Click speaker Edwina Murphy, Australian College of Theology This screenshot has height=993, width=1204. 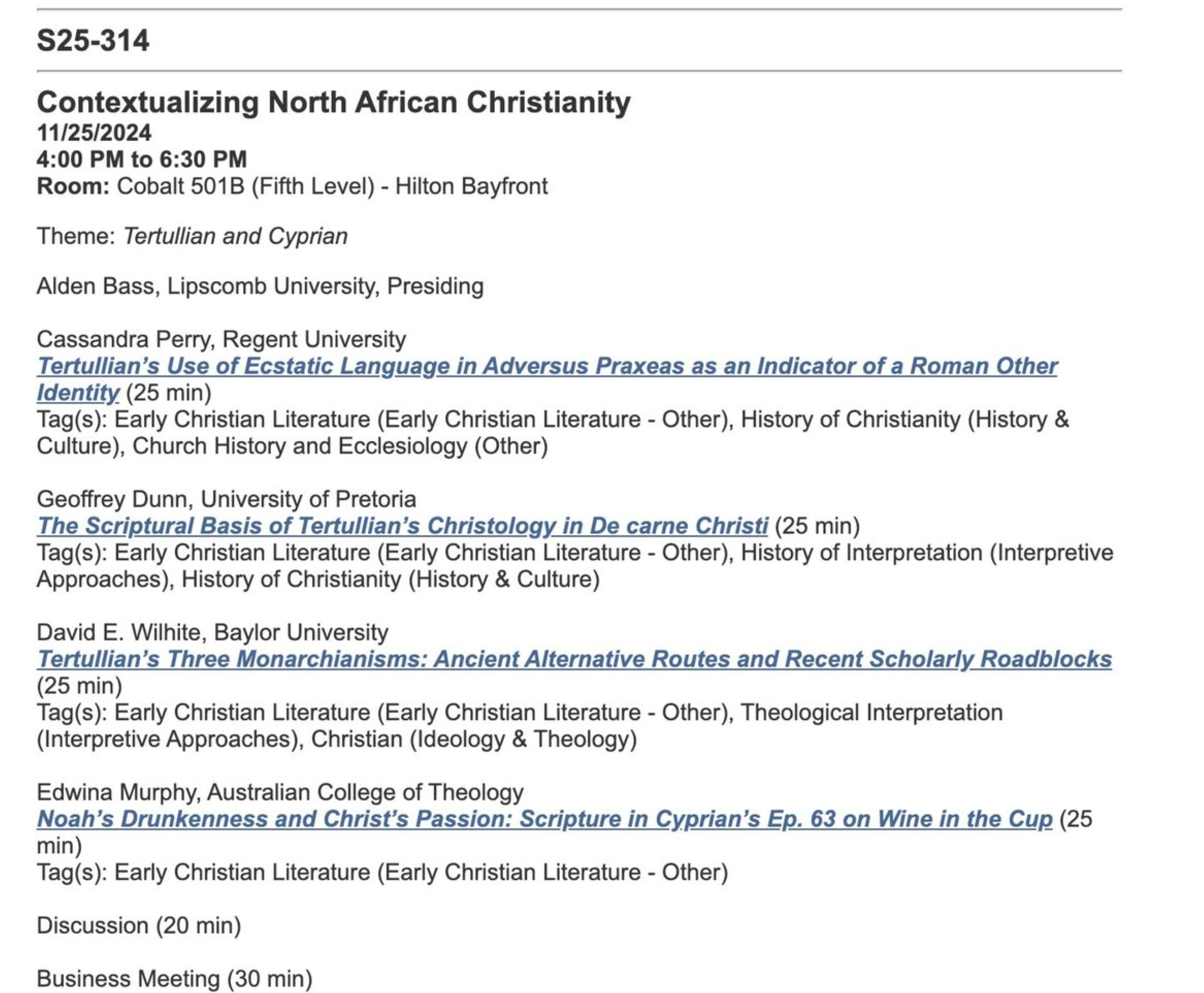[280, 793]
